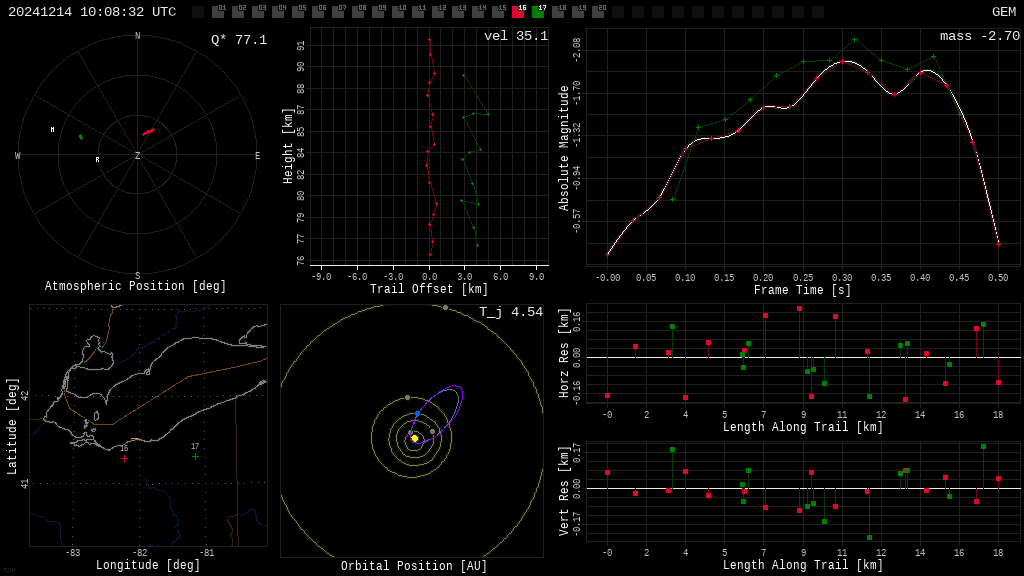Viewport: 1024px width, 576px height.
Task: Click the N compass label on sky plot
Action: tap(137, 36)
